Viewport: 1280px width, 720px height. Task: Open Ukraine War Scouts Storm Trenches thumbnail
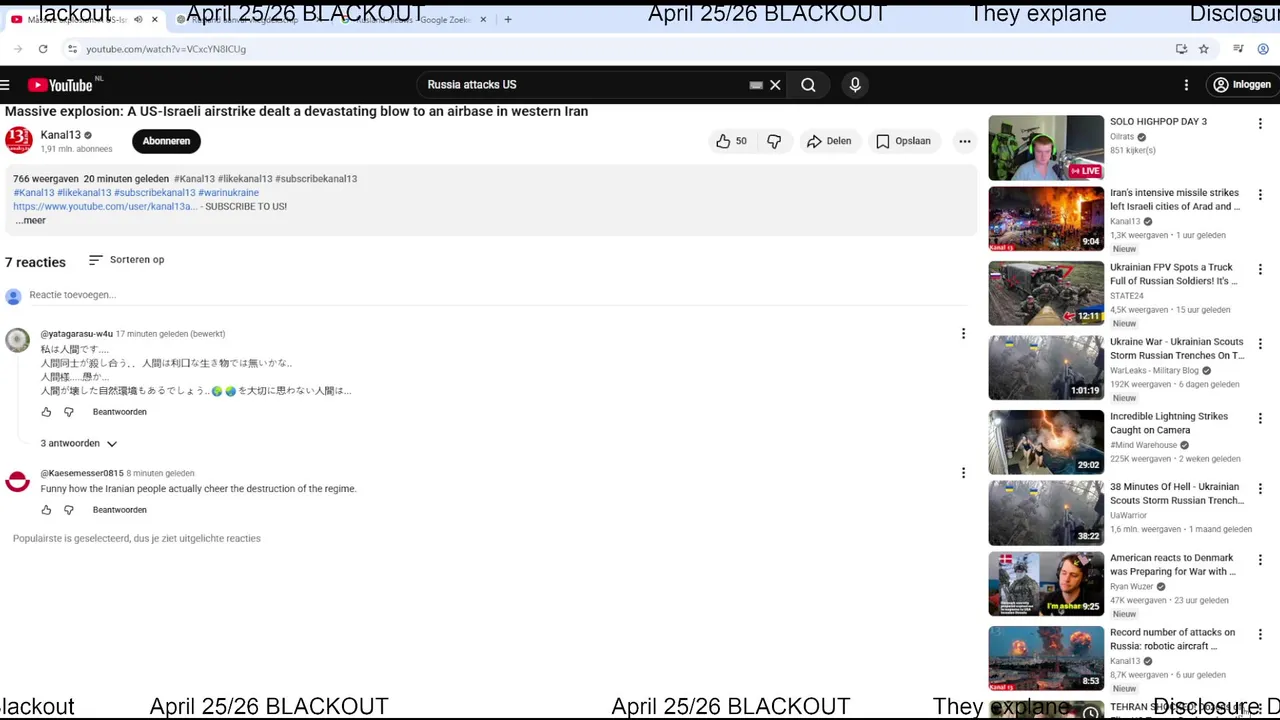[1046, 368]
